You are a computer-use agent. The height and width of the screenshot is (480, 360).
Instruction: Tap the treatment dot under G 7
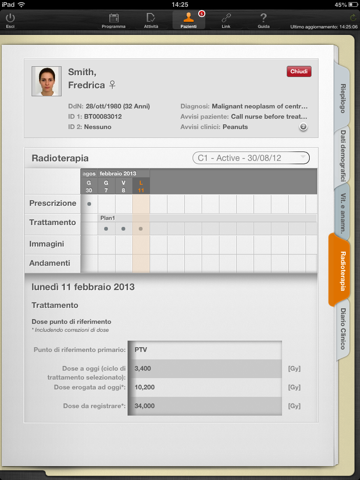106,229
